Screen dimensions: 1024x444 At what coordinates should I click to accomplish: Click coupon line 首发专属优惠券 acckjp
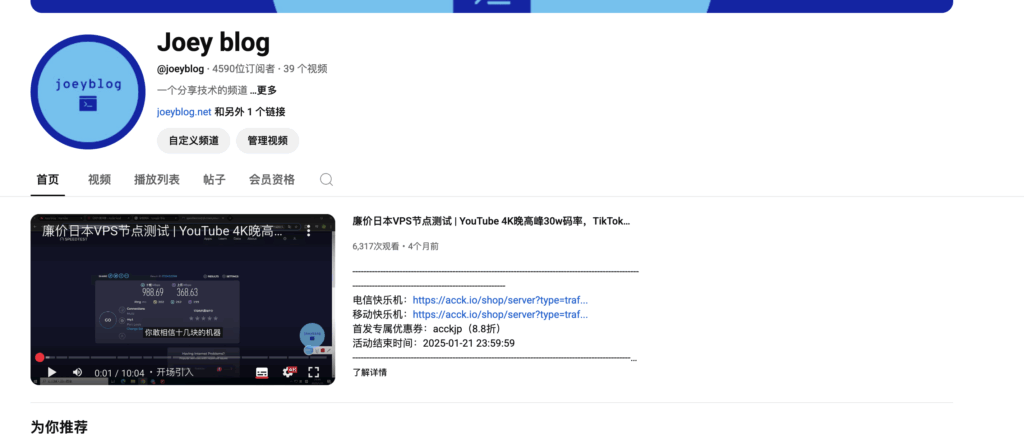428,329
